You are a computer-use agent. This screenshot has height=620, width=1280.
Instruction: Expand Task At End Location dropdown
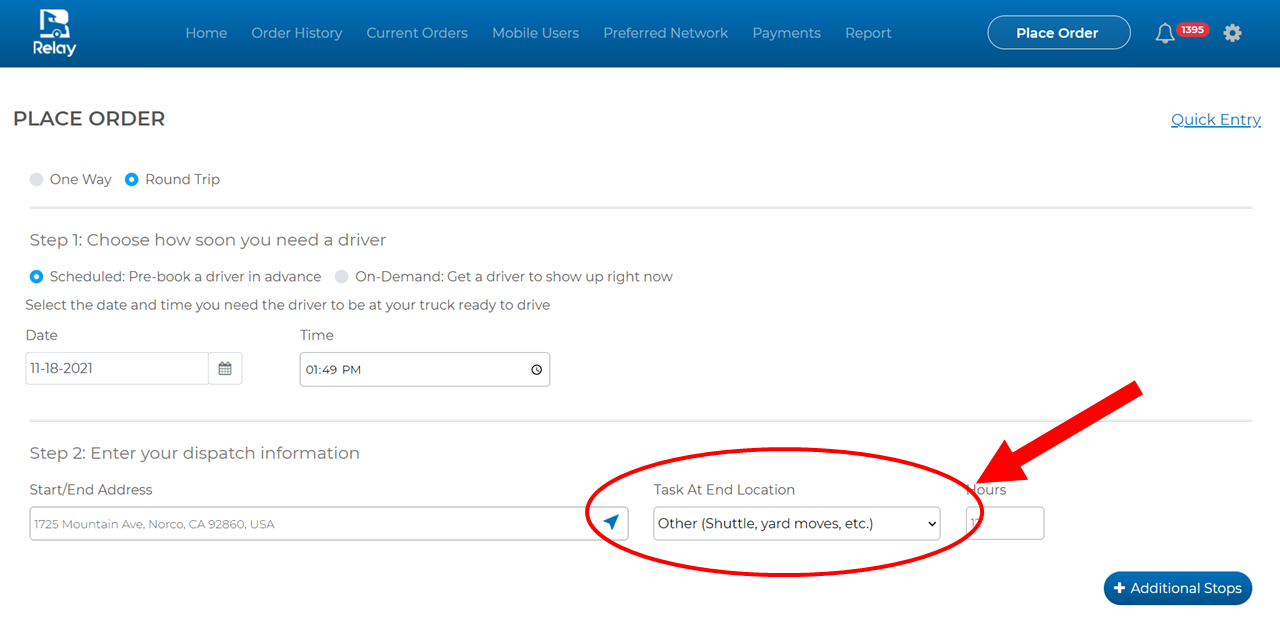(x=796, y=524)
